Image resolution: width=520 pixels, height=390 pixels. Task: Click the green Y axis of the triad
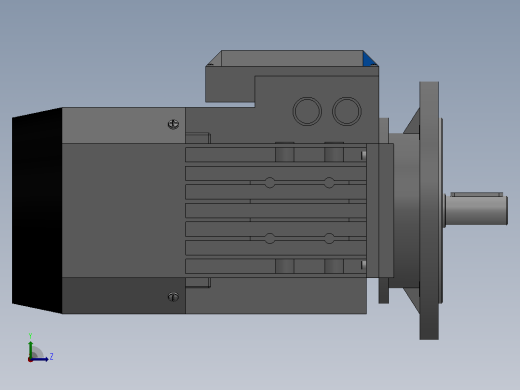31,349
